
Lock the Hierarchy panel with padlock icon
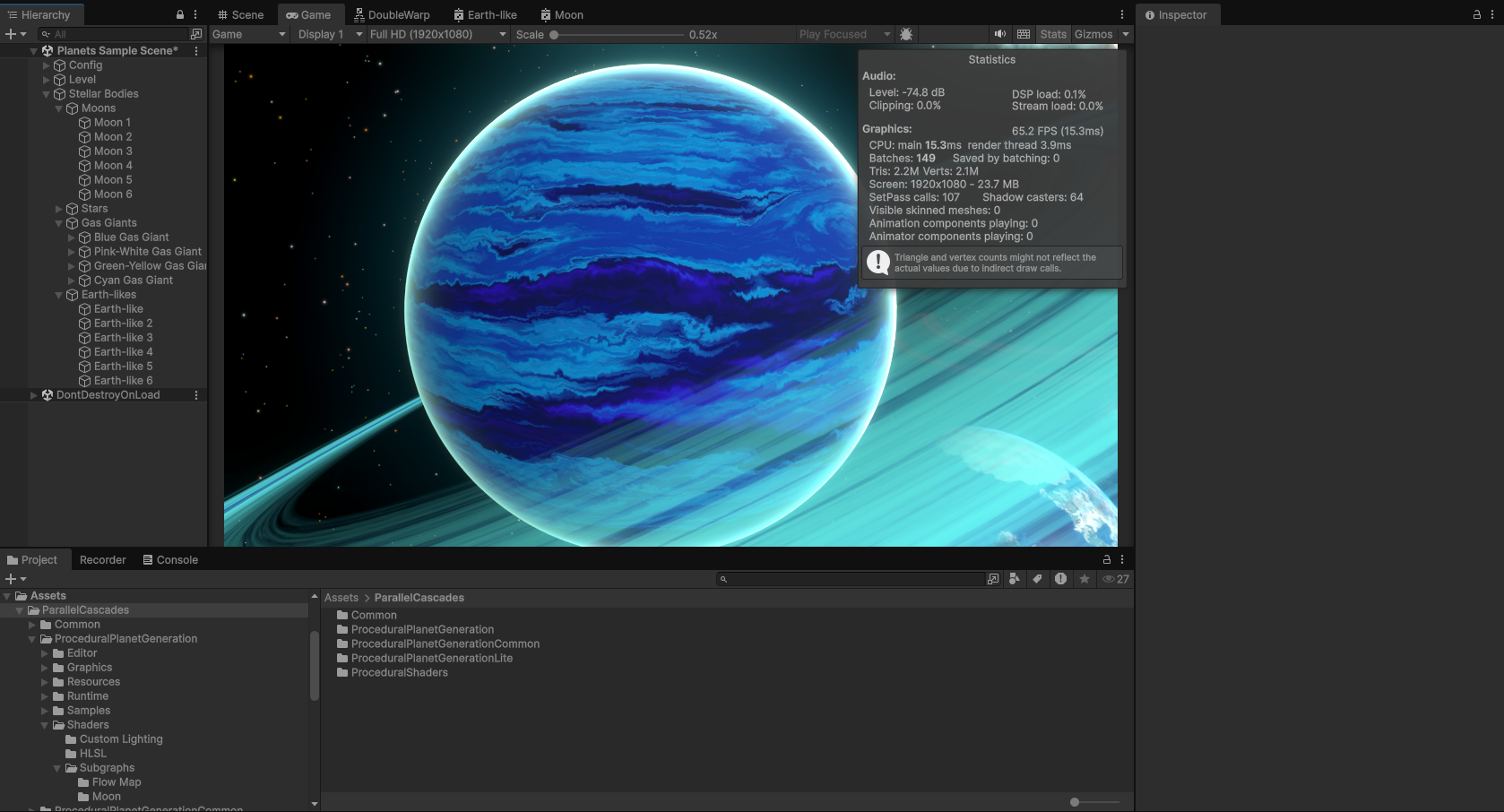[180, 15]
